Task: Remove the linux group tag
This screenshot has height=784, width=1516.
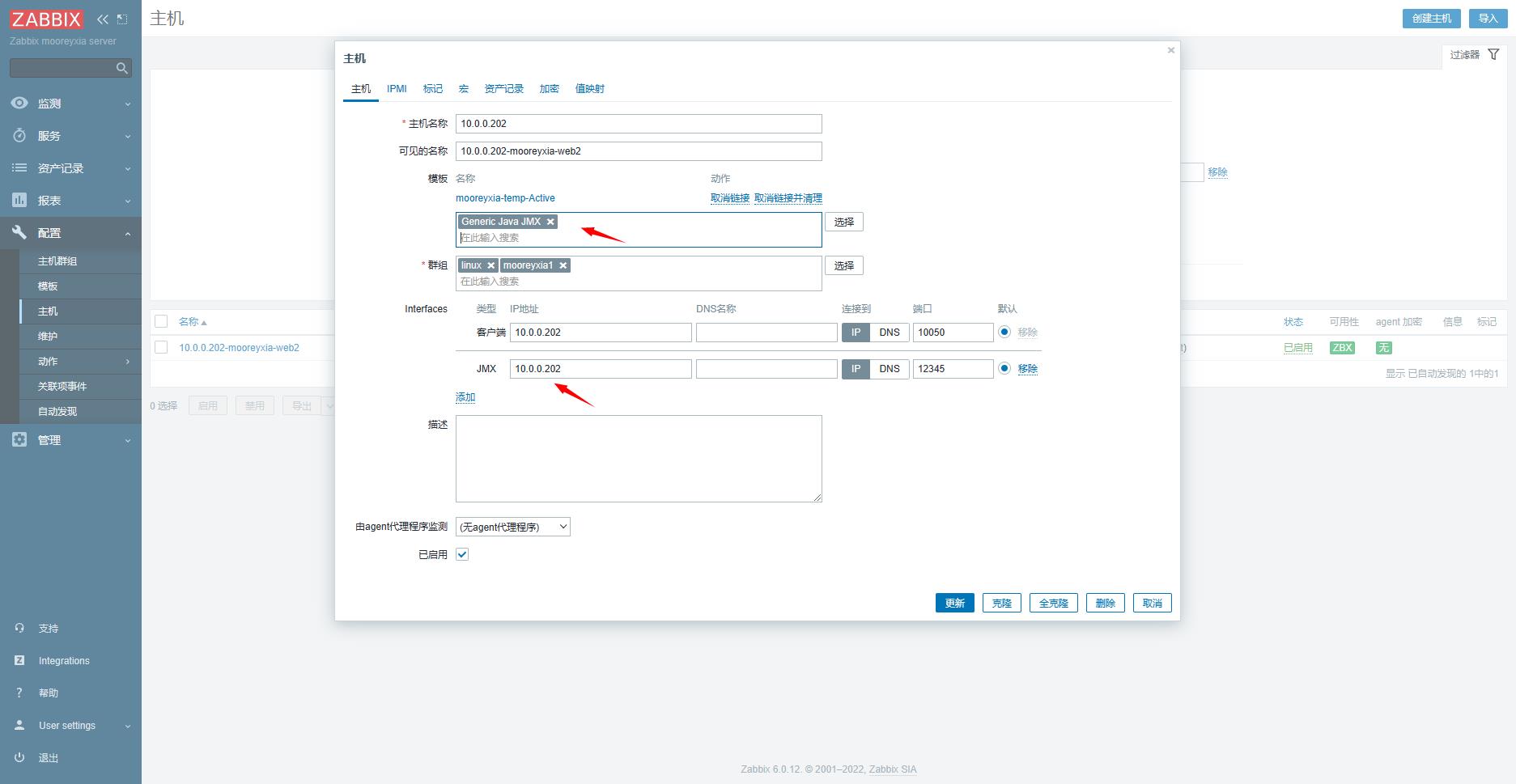Action: 490,265
